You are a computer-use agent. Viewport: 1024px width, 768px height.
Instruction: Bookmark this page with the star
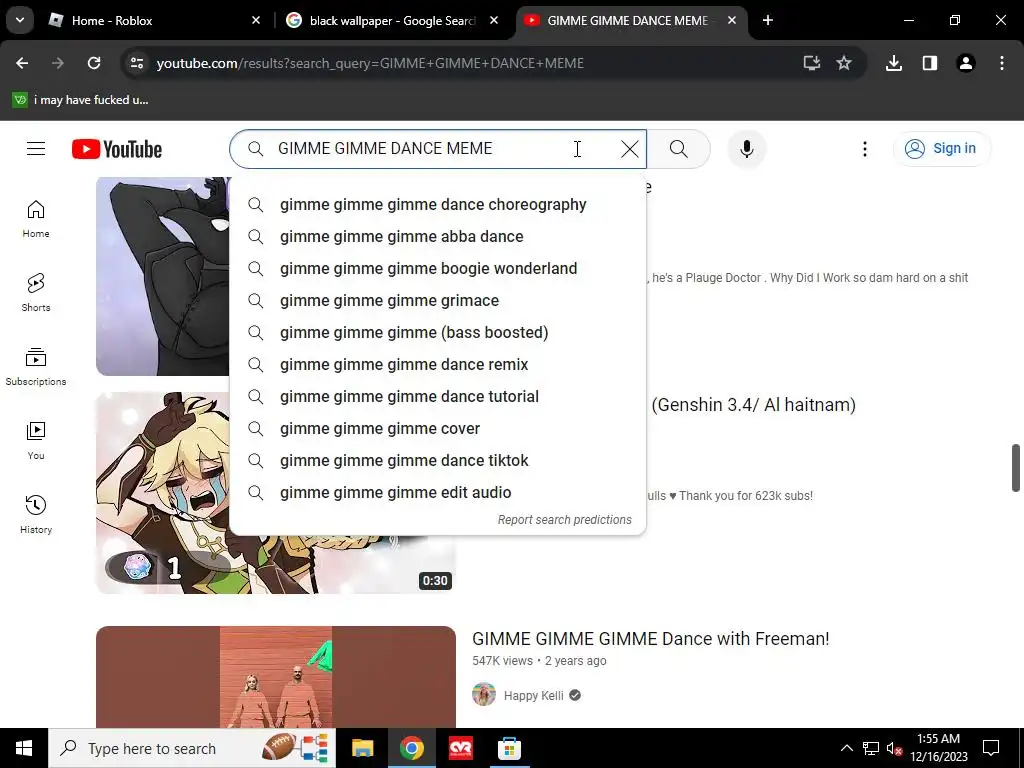point(844,63)
